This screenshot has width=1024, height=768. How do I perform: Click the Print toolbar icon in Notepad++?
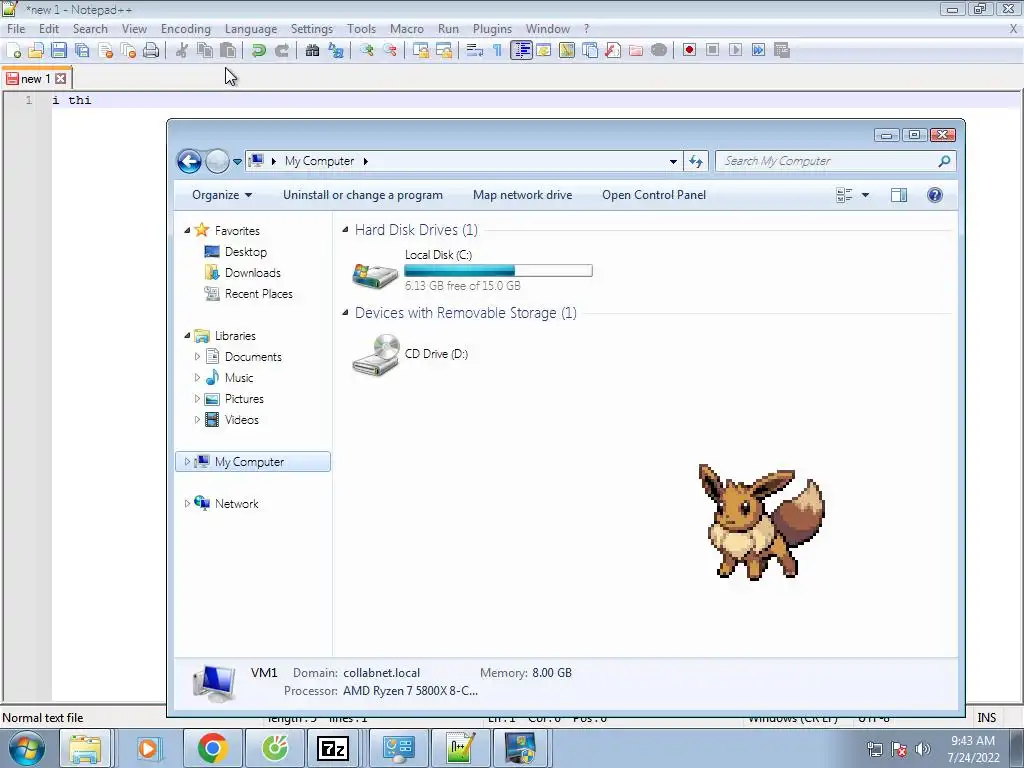[151, 50]
